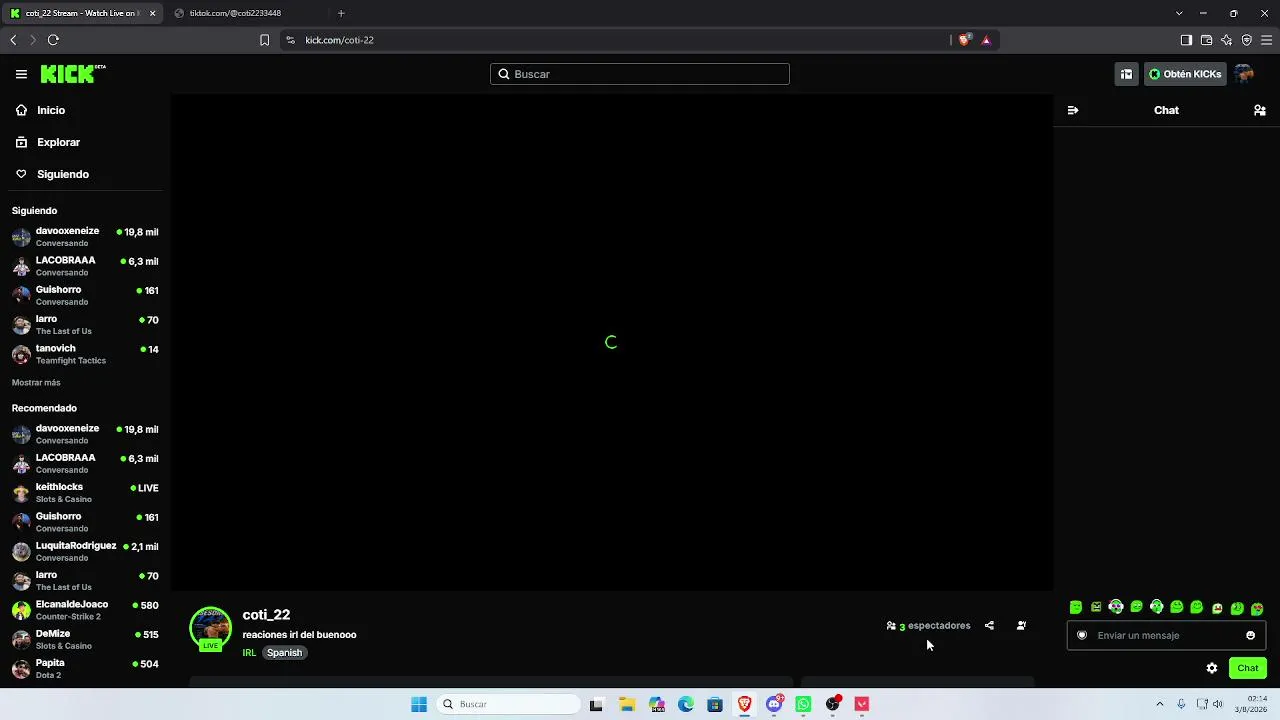
Task: Open Brave Wallet icon
Action: [1206, 40]
